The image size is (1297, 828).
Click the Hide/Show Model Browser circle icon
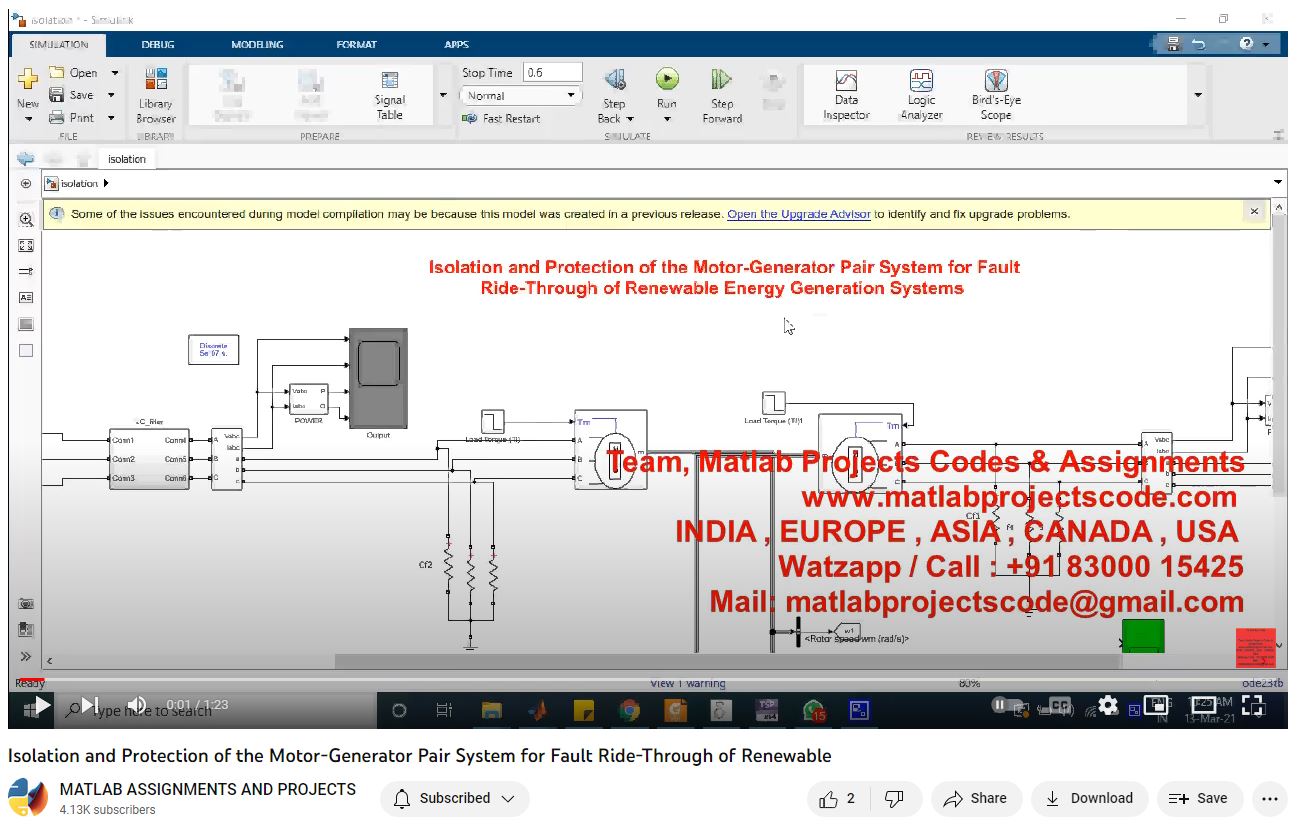pyautogui.click(x=26, y=184)
